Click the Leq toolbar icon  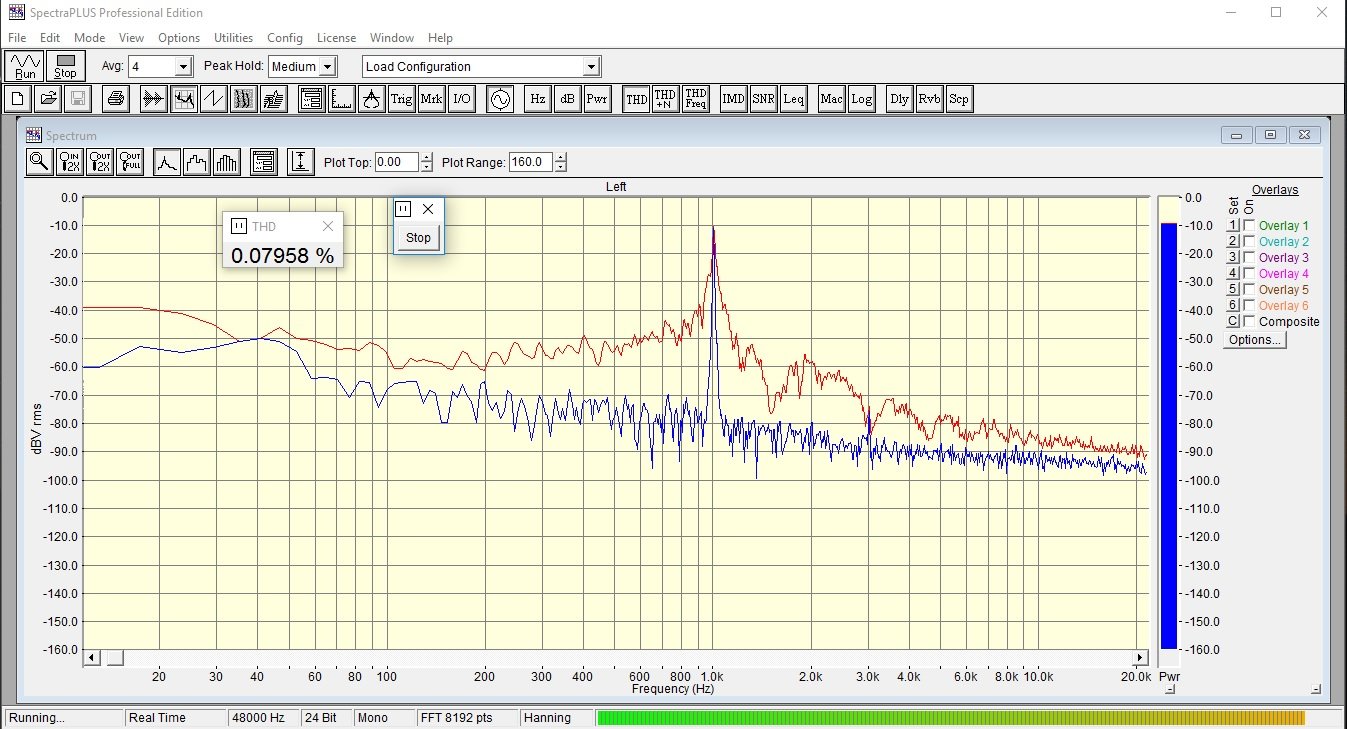(x=793, y=99)
